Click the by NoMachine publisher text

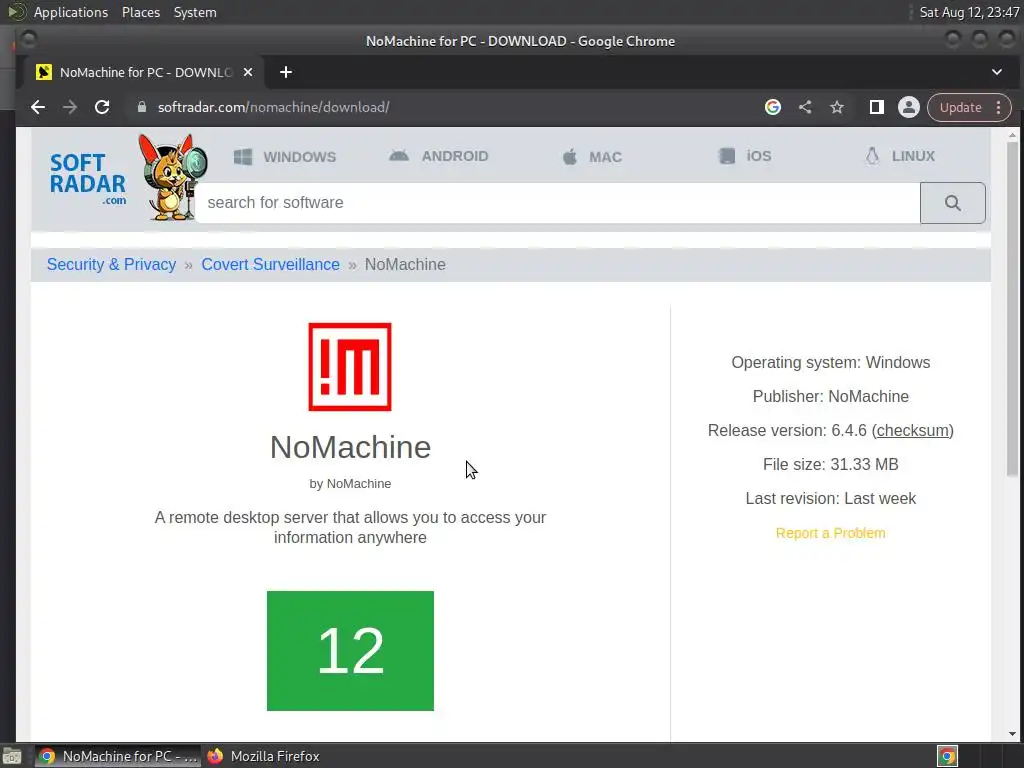click(350, 484)
